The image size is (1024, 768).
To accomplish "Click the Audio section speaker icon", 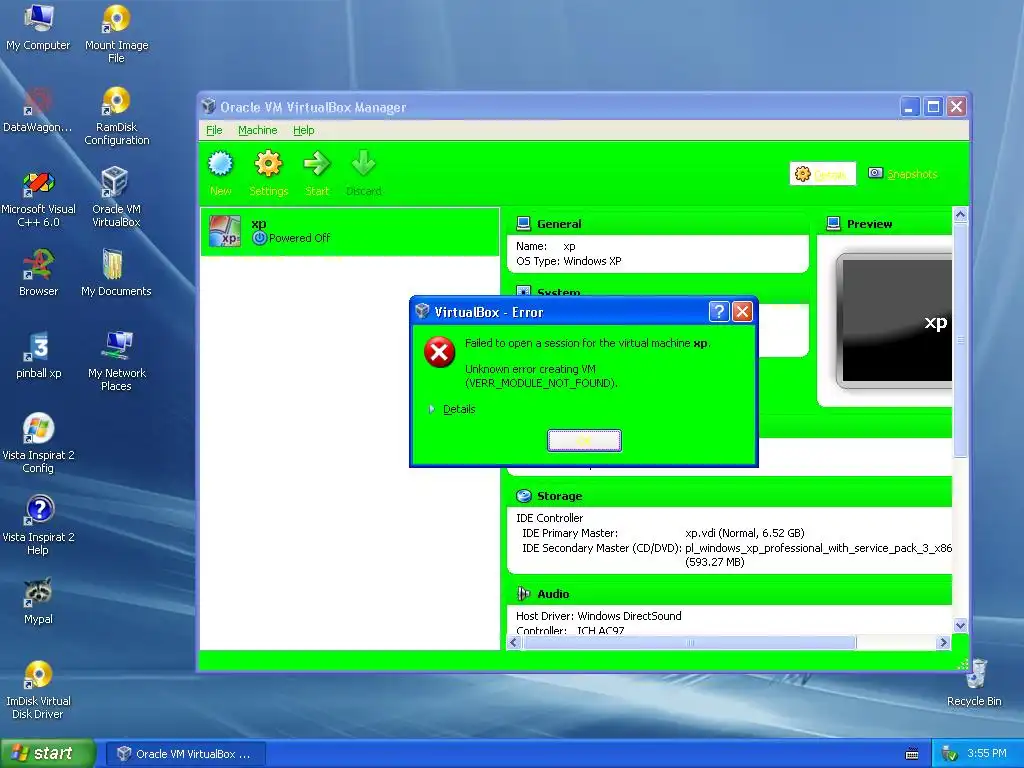I will [x=524, y=594].
